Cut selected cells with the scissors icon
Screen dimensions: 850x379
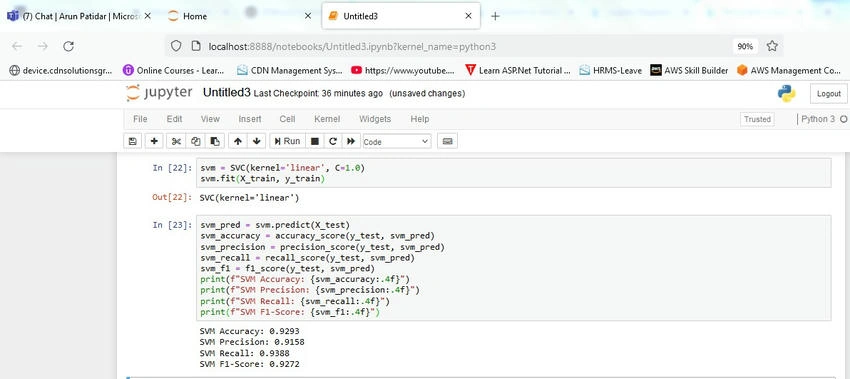coord(176,141)
